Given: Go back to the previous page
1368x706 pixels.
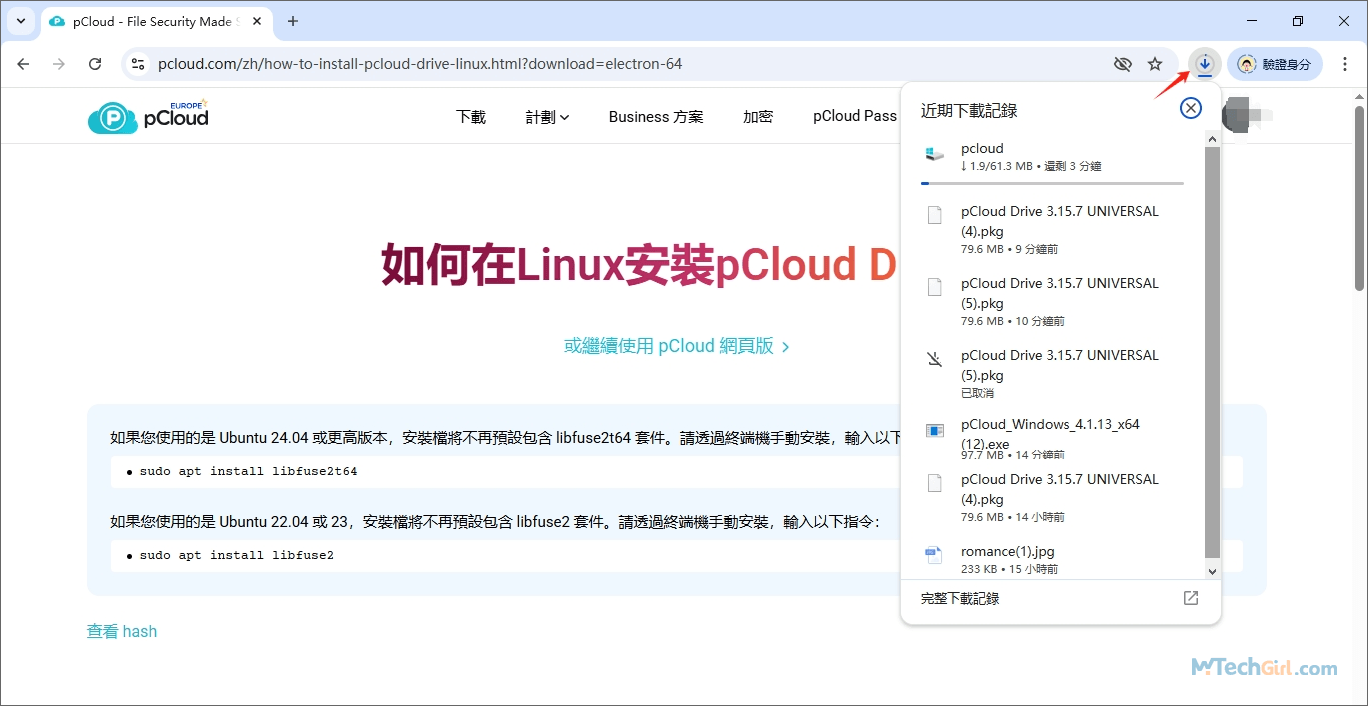Looking at the screenshot, I should [24, 64].
